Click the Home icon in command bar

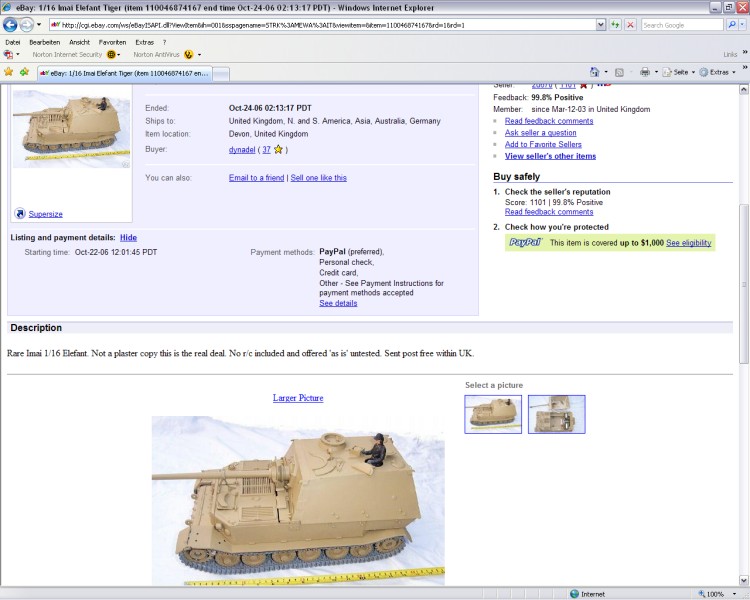coord(594,72)
